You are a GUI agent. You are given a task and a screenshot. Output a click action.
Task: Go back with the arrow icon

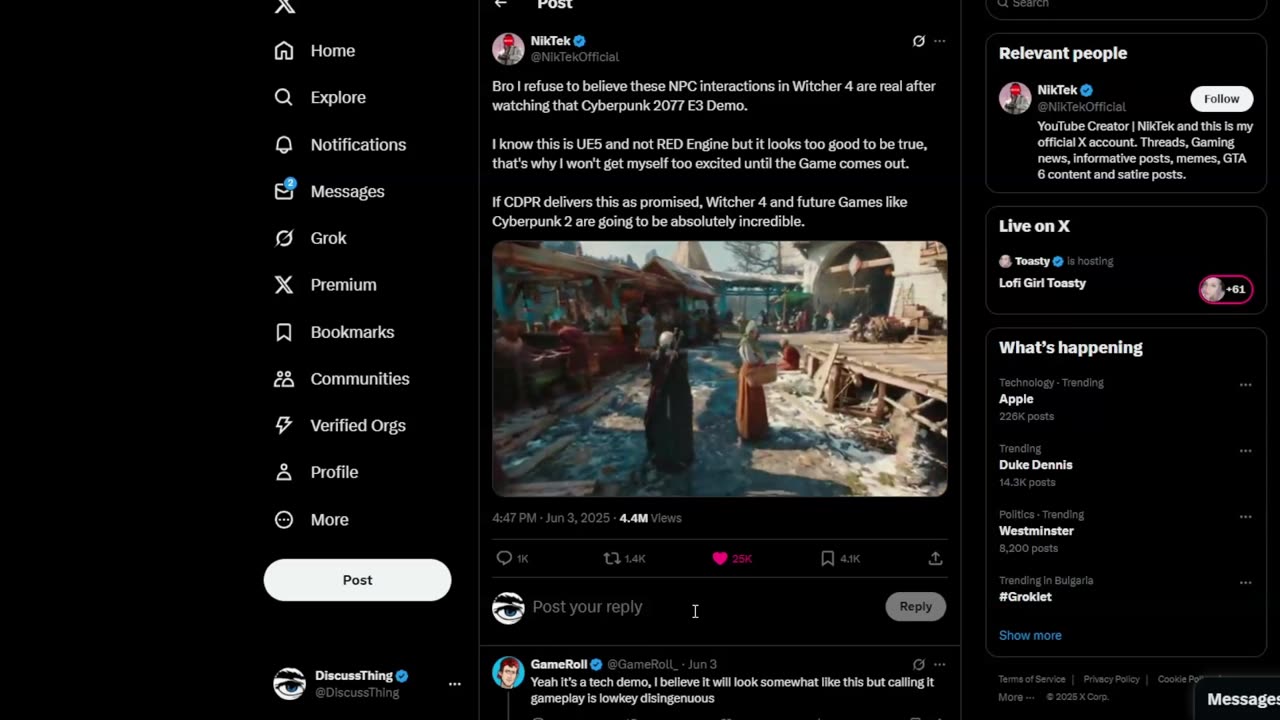(x=501, y=5)
